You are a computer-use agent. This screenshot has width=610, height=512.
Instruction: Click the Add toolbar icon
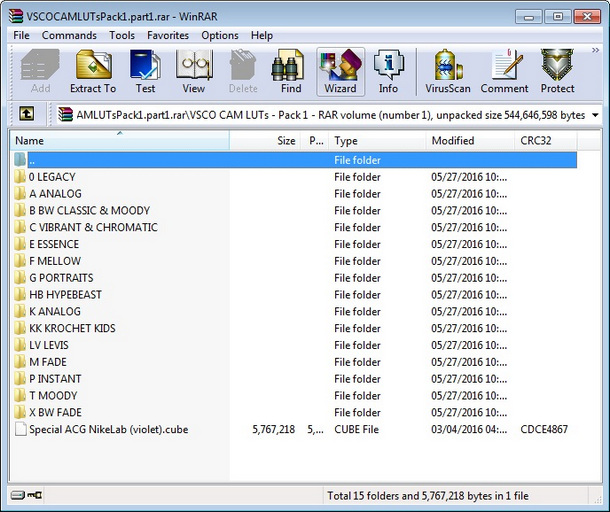coord(40,72)
